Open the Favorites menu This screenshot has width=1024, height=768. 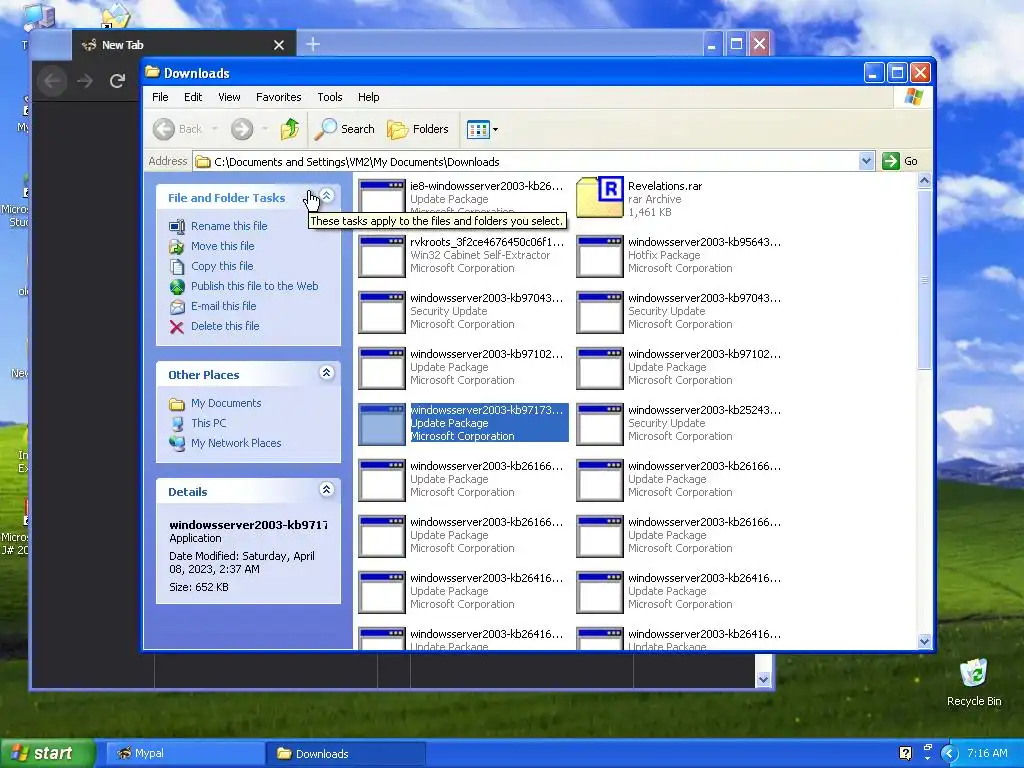coord(278,97)
